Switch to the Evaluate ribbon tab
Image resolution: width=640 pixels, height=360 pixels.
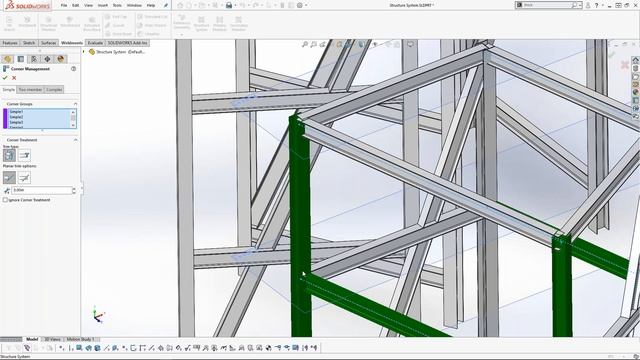(95, 43)
